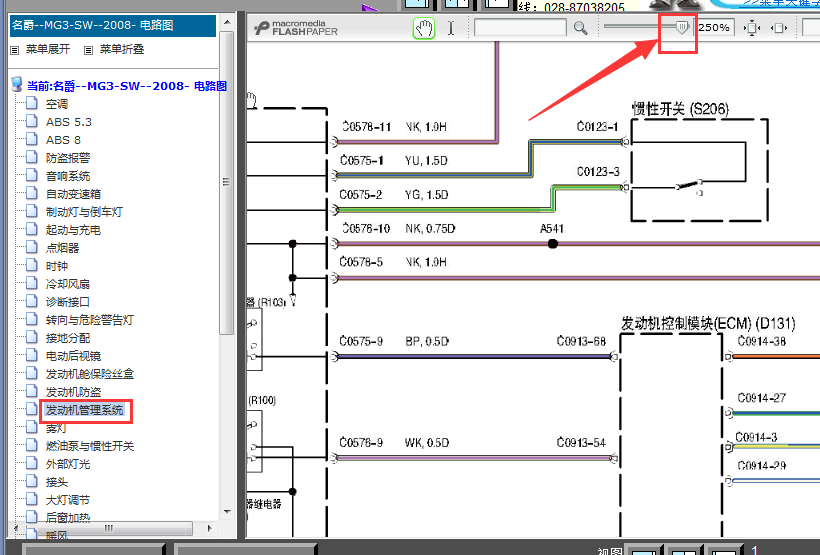Click the page icon beside 外部灯光
Image resolution: width=820 pixels, height=555 pixels.
32,463
